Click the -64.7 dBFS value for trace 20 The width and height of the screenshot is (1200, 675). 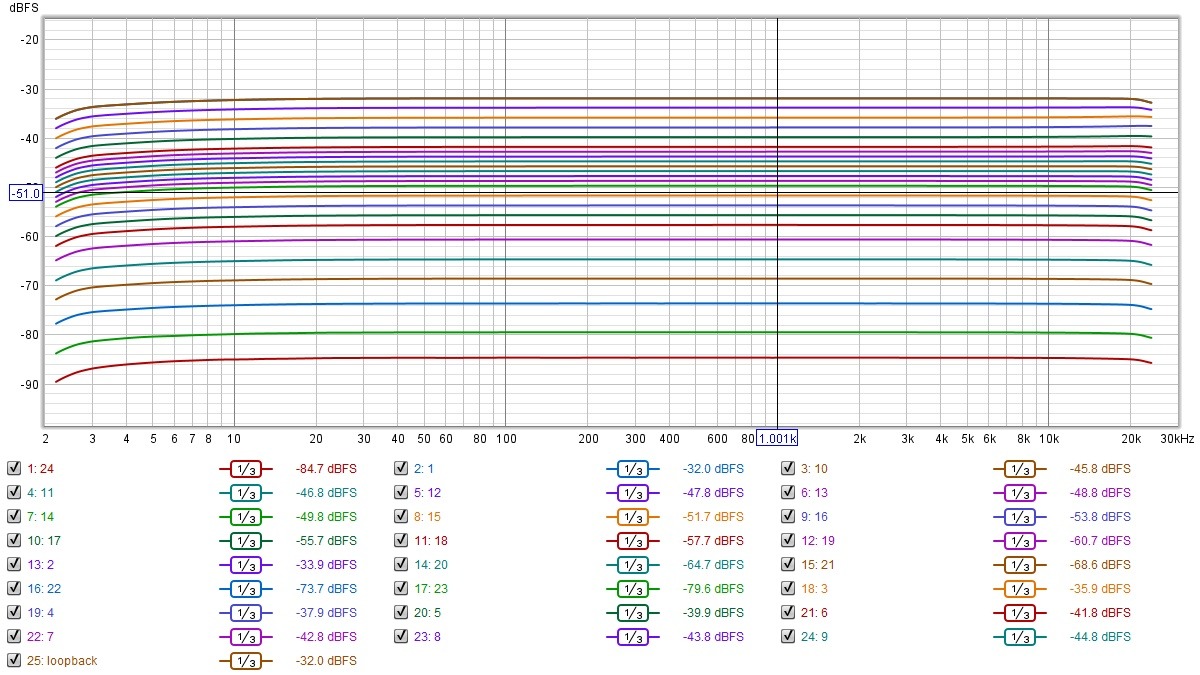click(x=713, y=564)
